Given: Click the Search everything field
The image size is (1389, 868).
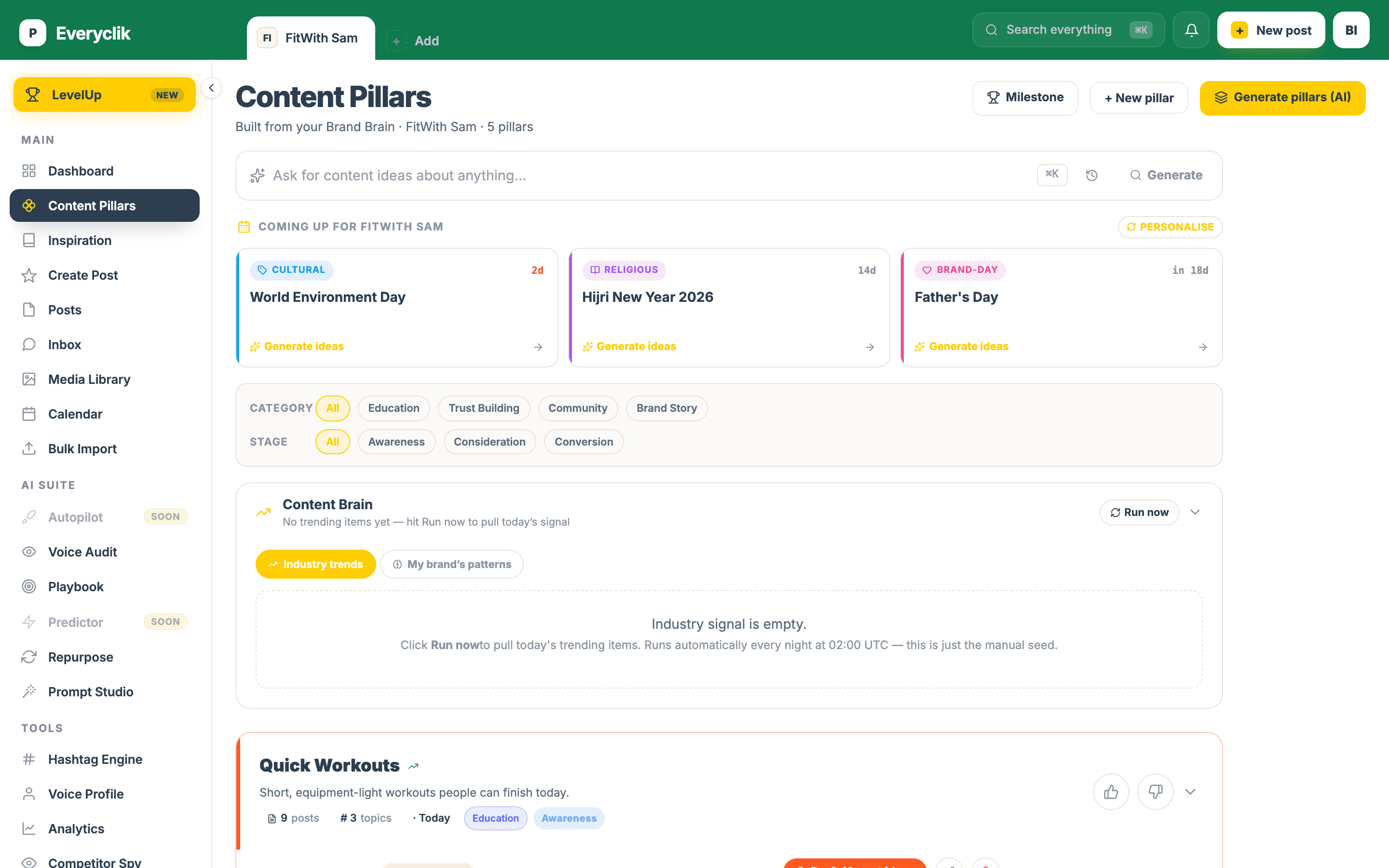Looking at the screenshot, I should pos(1068,30).
